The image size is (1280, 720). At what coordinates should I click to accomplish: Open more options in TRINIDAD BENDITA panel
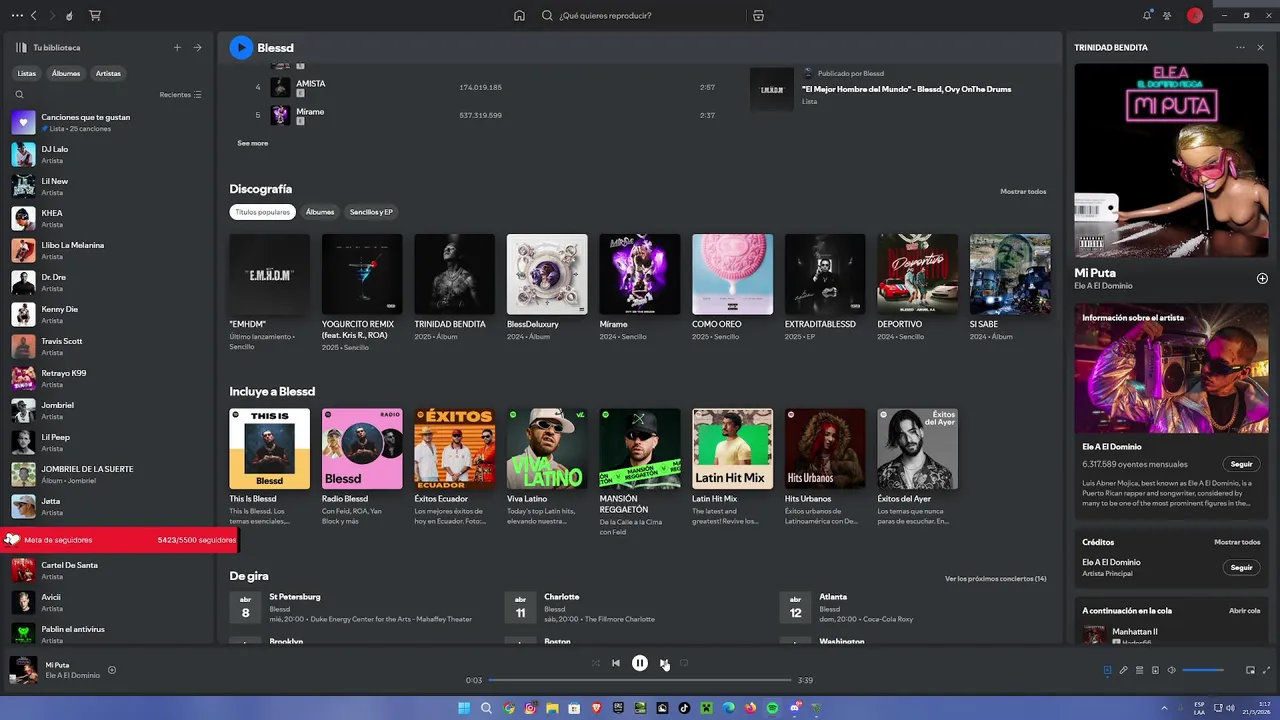[1240, 47]
